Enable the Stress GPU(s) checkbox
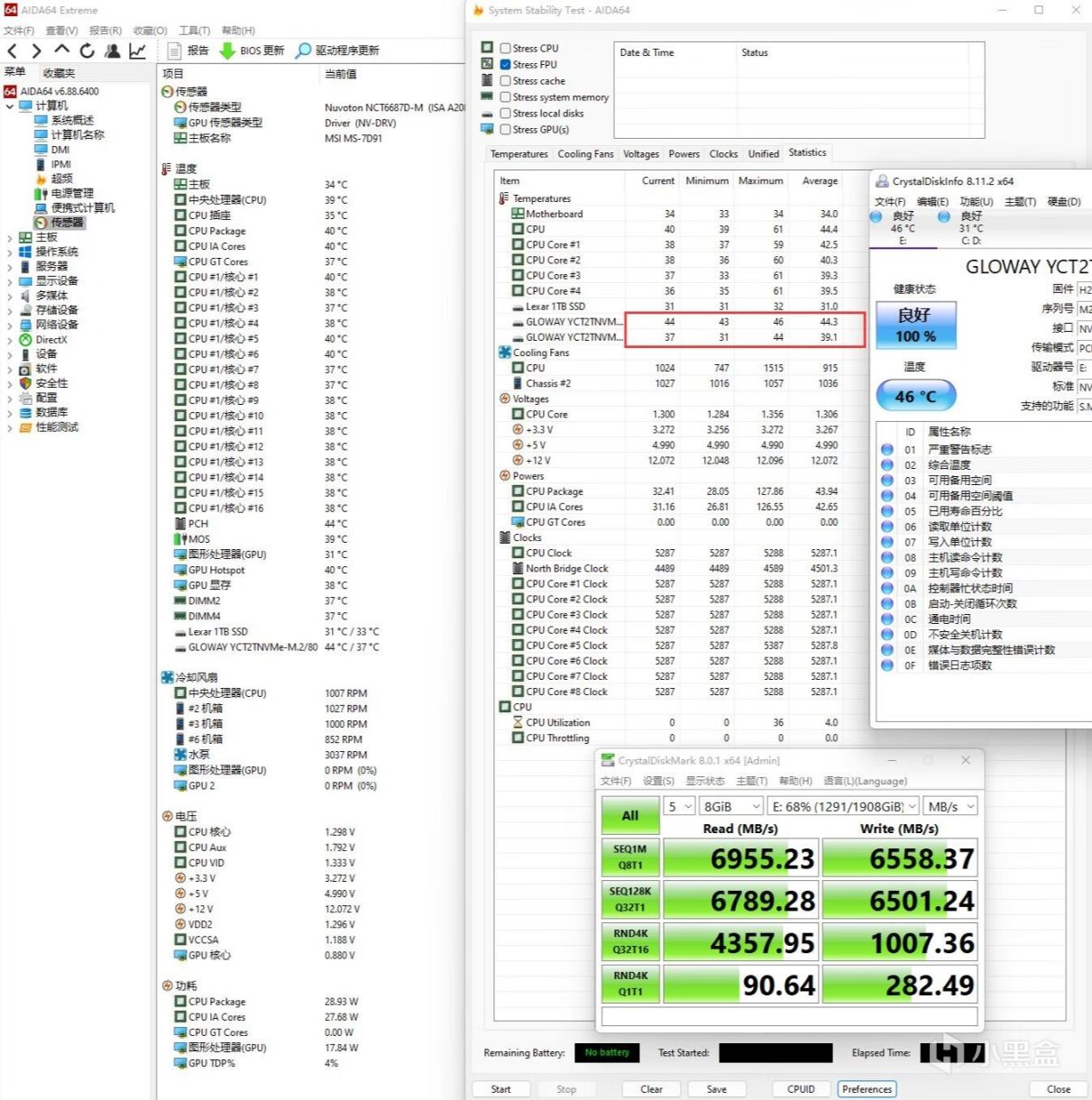The width and height of the screenshot is (1092, 1100). (x=506, y=130)
